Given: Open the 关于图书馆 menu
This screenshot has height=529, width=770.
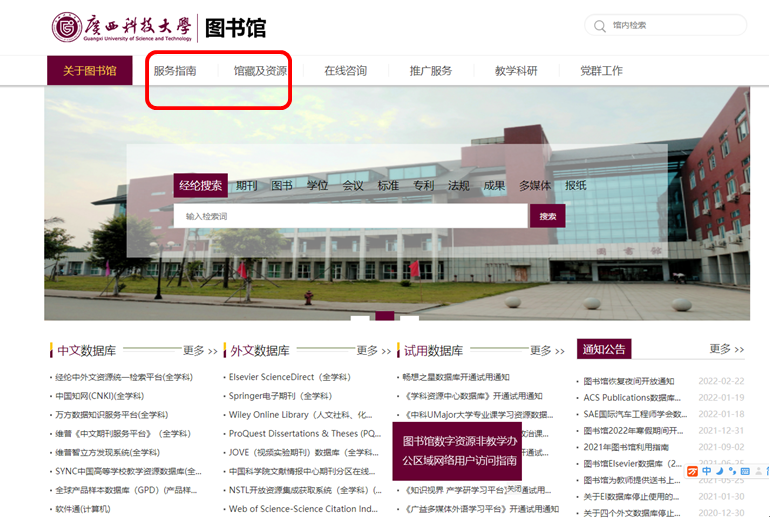Looking at the screenshot, I should [x=90, y=71].
